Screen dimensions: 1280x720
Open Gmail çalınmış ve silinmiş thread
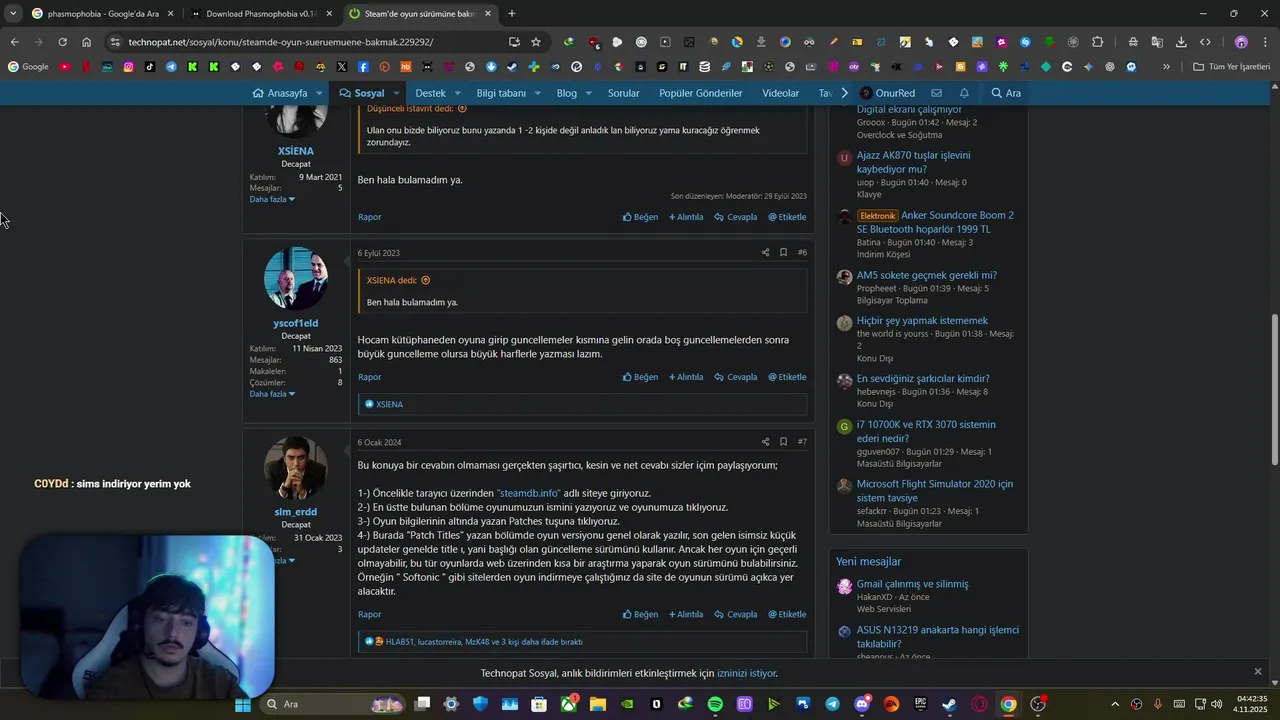tap(912, 584)
